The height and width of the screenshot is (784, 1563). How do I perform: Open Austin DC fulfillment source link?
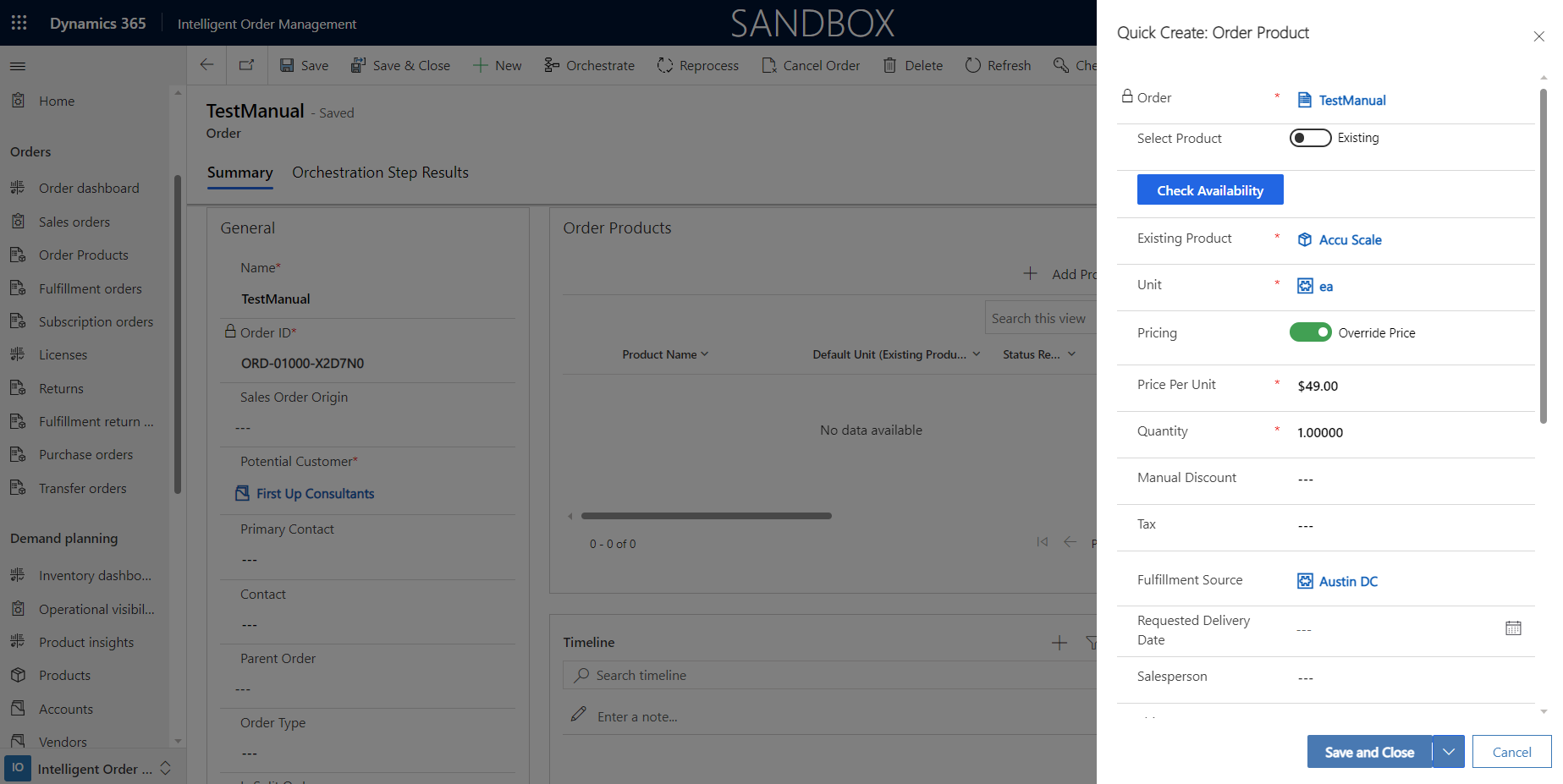1347,581
